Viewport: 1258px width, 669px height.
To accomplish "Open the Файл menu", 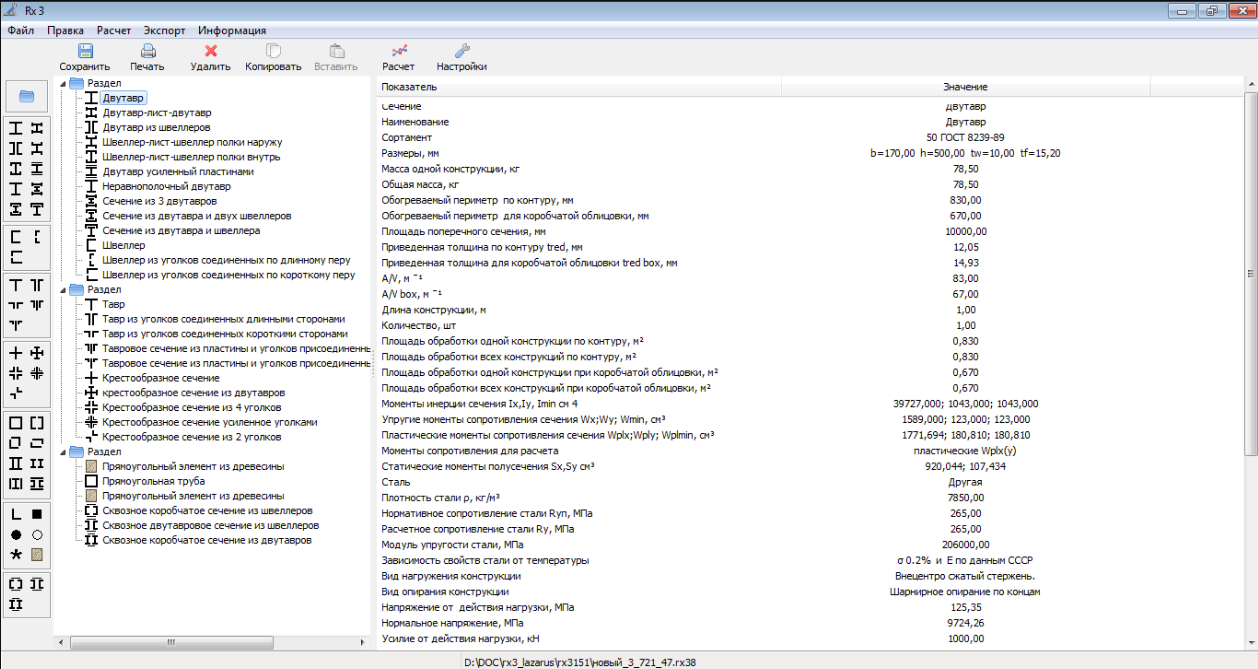I will pos(21,30).
